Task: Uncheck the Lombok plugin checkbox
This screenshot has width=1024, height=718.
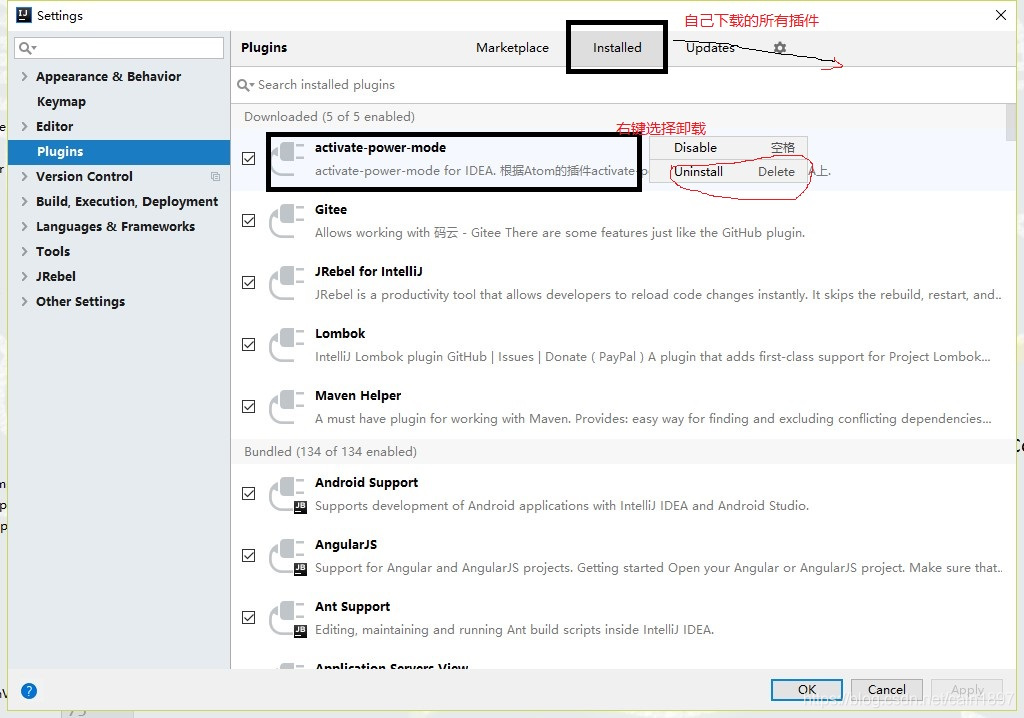Action: [x=249, y=345]
